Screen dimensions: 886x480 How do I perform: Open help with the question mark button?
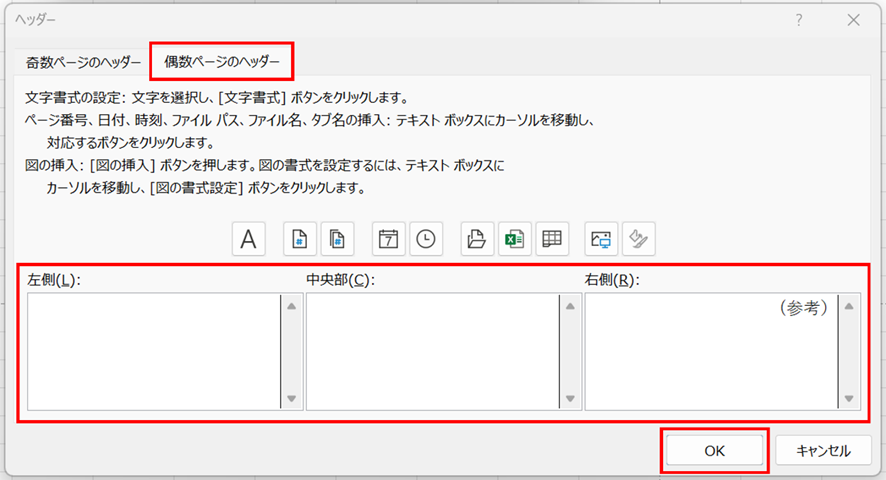click(x=799, y=19)
